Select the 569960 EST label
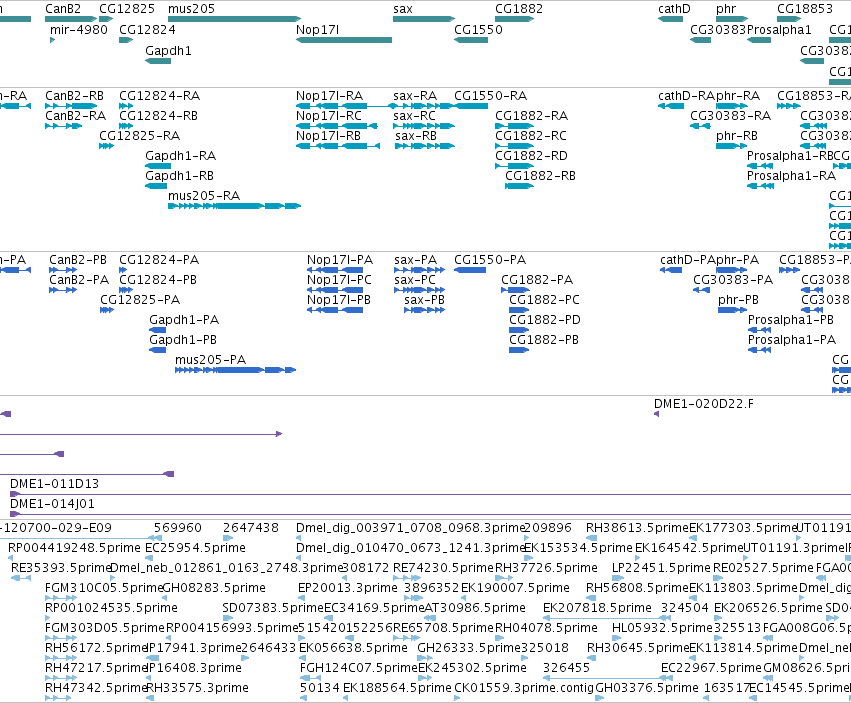 click(177, 528)
